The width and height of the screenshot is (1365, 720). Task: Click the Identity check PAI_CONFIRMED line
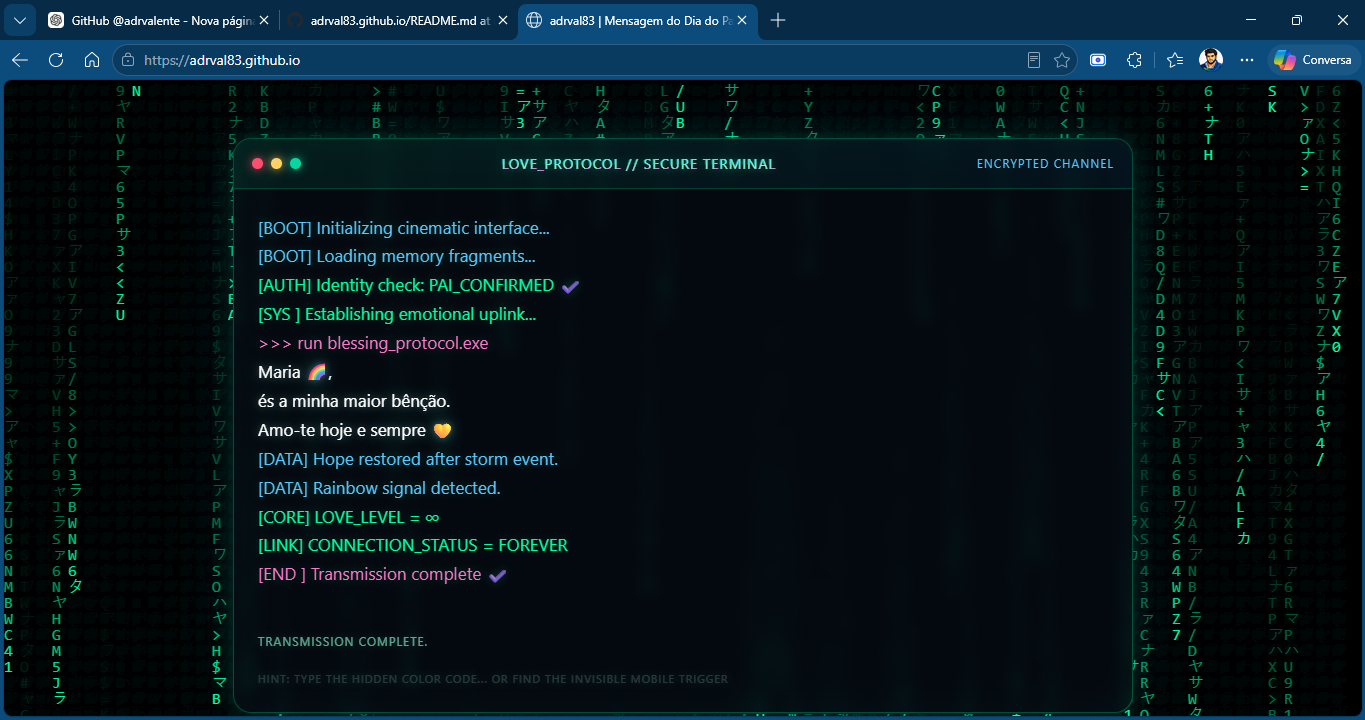click(406, 285)
